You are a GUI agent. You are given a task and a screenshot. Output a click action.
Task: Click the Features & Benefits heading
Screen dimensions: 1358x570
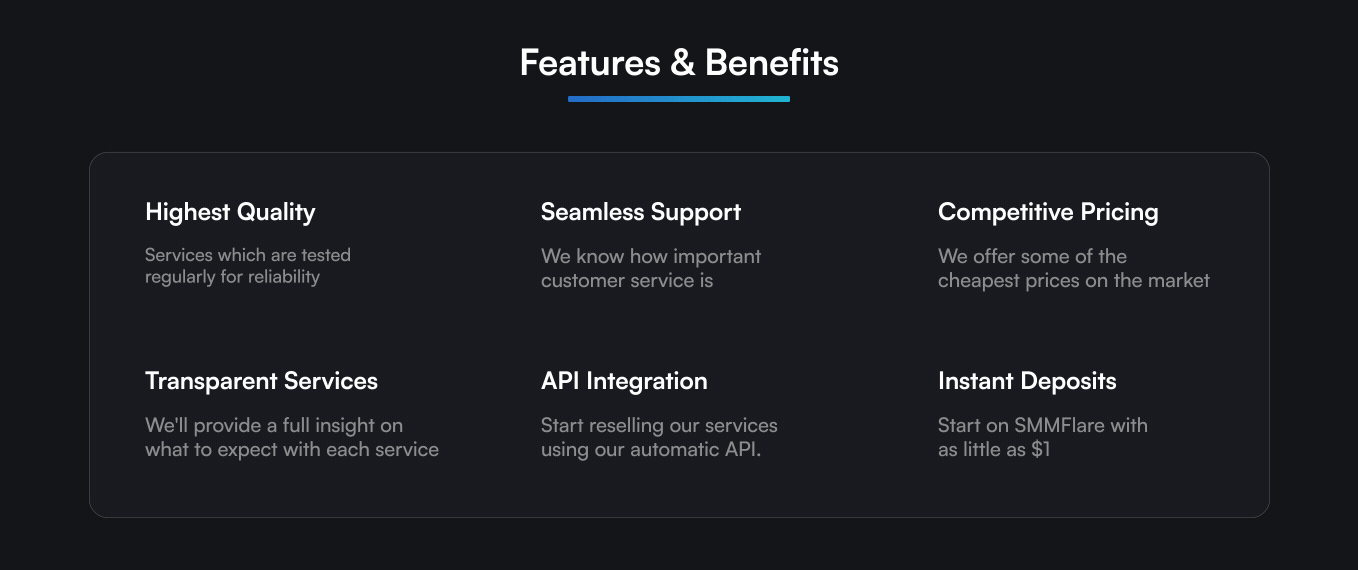click(679, 63)
